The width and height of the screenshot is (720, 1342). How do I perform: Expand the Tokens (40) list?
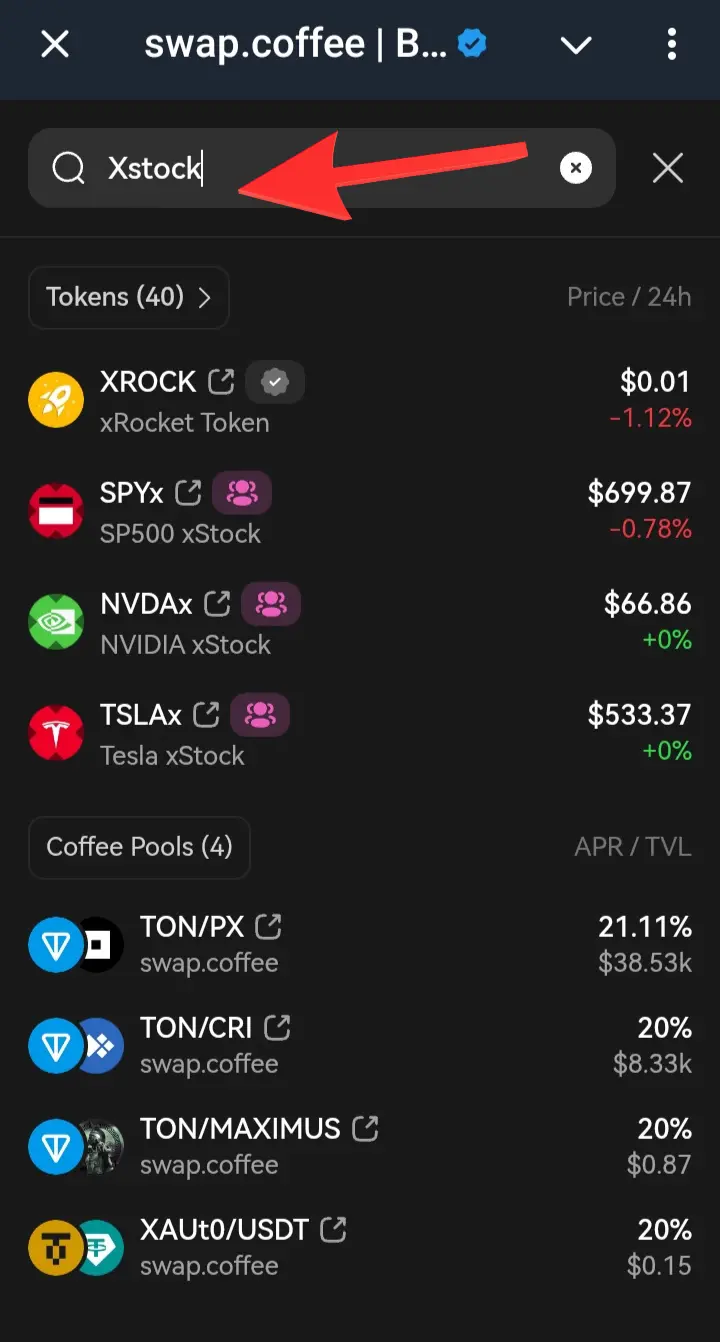click(x=129, y=297)
